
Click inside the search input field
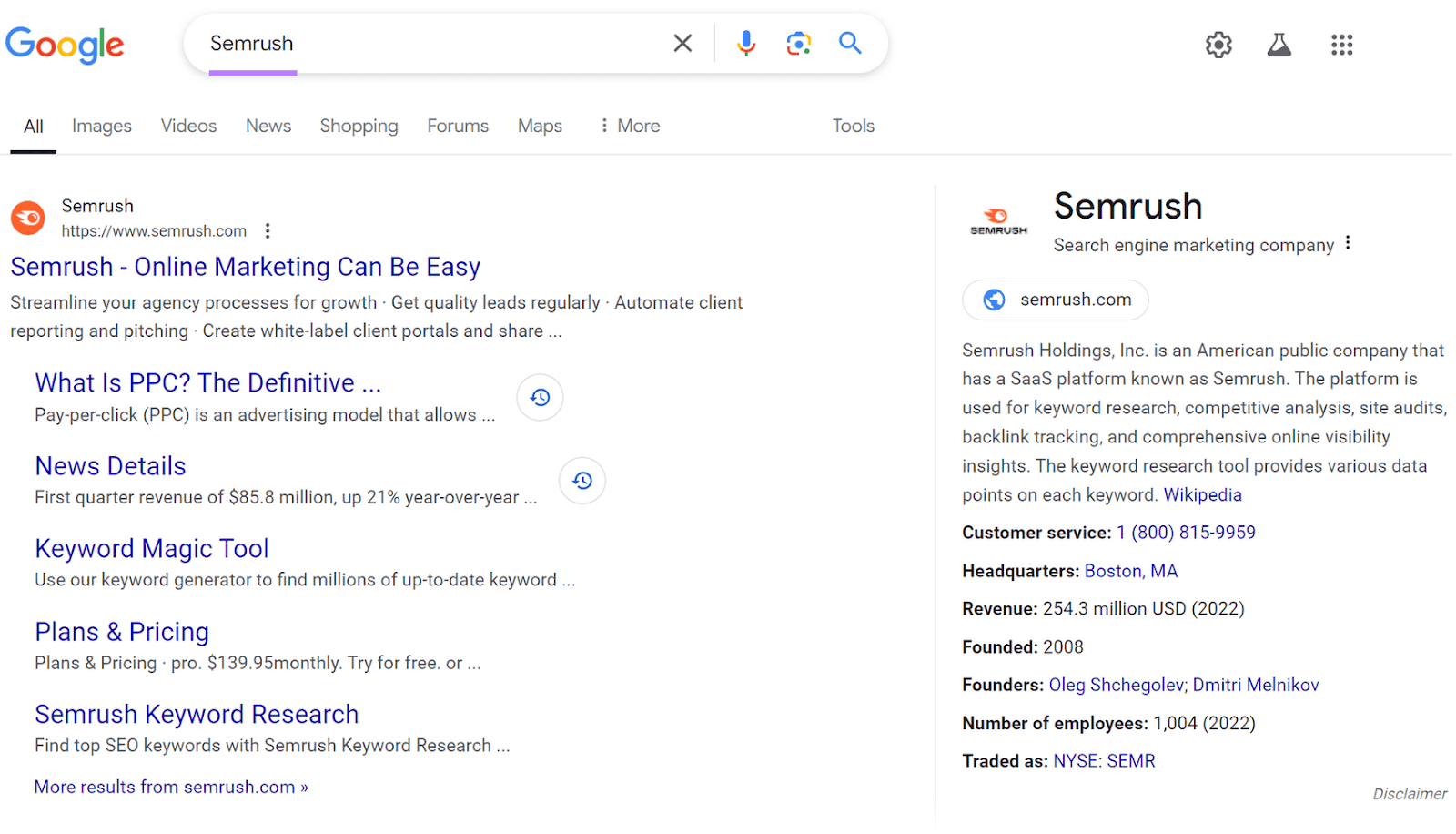click(409, 43)
